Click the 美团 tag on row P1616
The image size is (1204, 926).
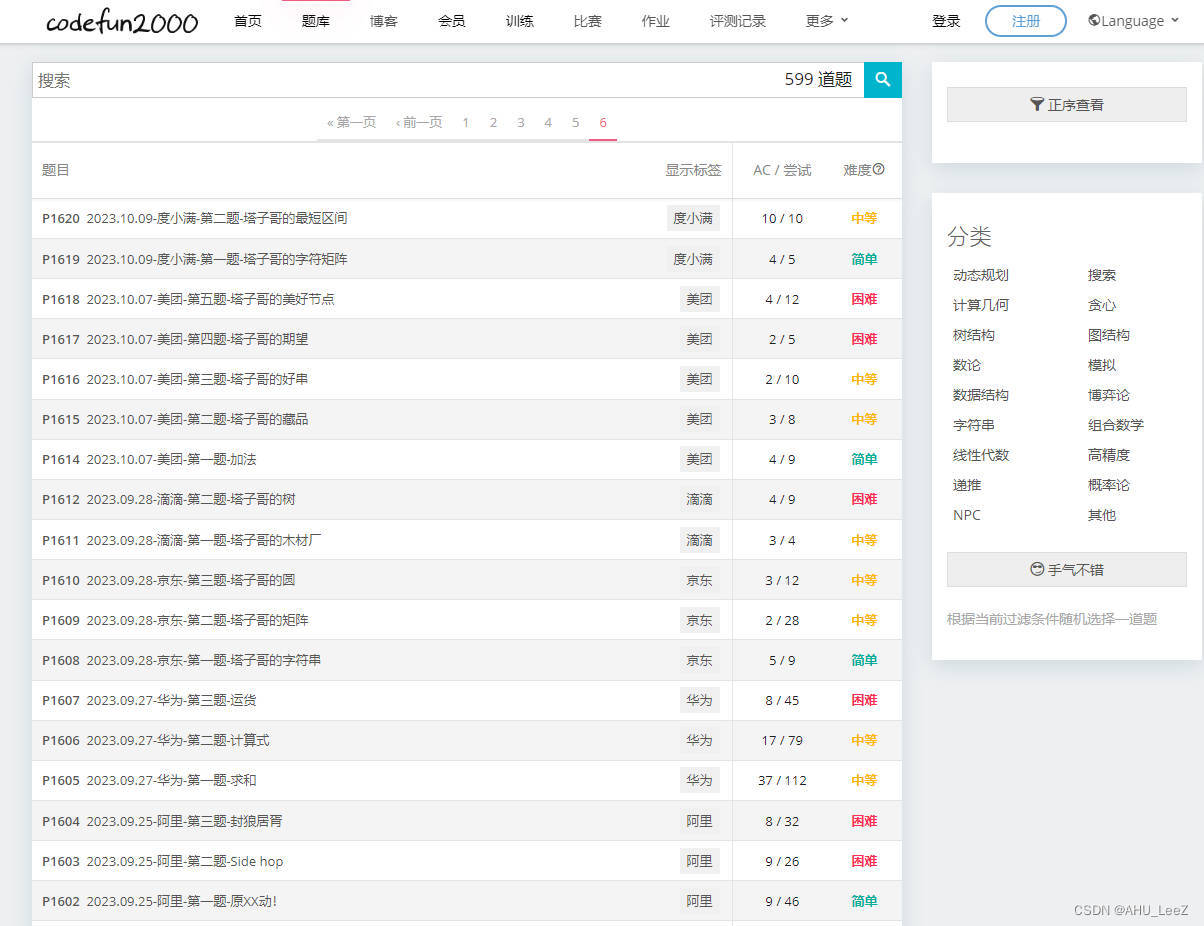(699, 379)
